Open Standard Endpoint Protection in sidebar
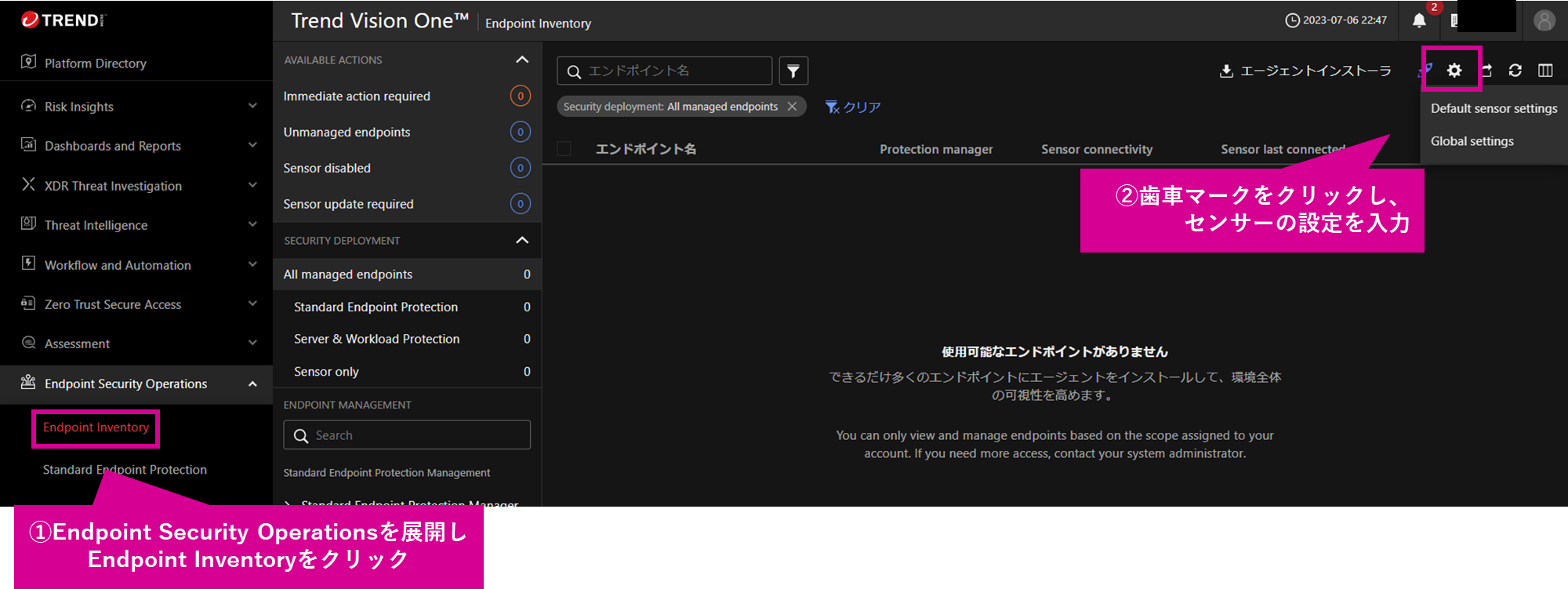 point(125,470)
